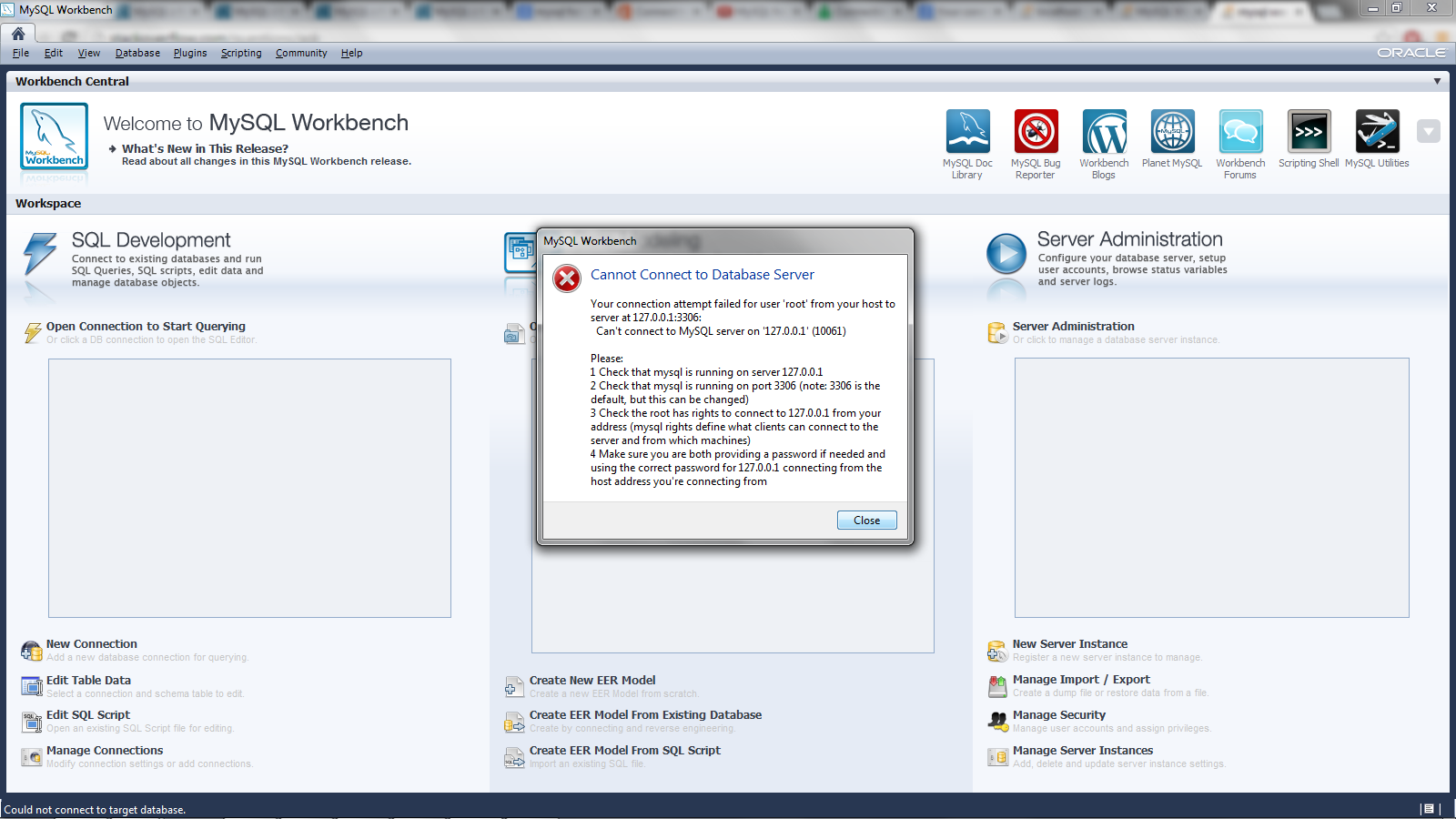Open the Home tab icon
This screenshot has width=1456, height=819.
[x=18, y=34]
